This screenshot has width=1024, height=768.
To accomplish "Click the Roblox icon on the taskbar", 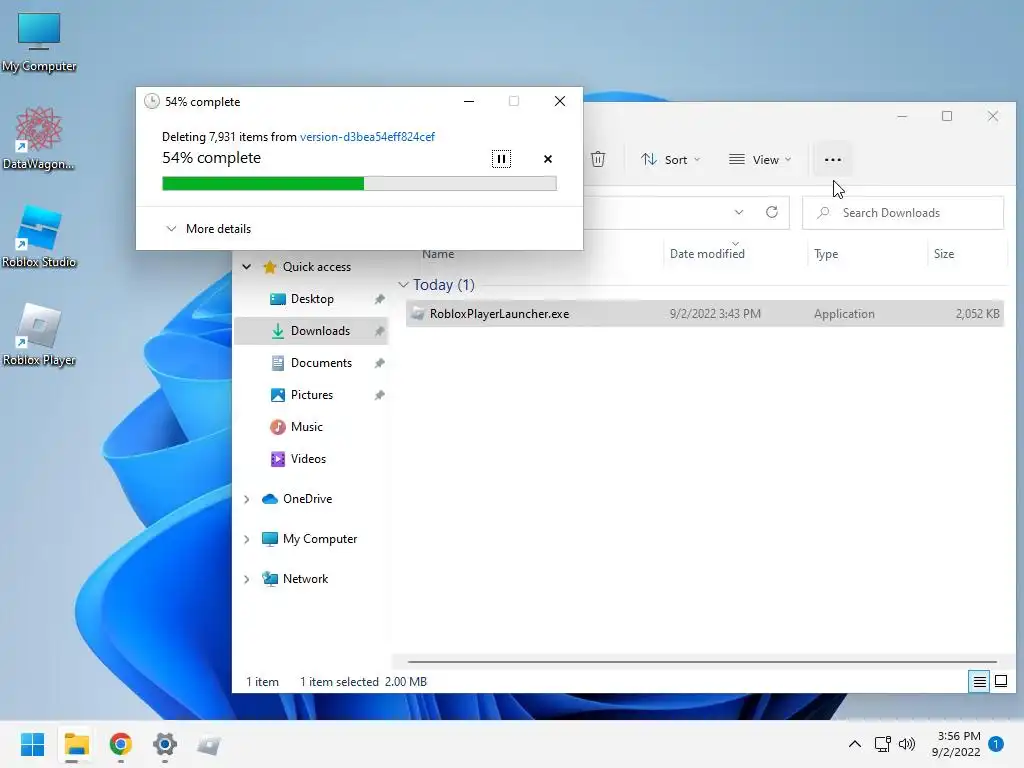I will pos(209,744).
